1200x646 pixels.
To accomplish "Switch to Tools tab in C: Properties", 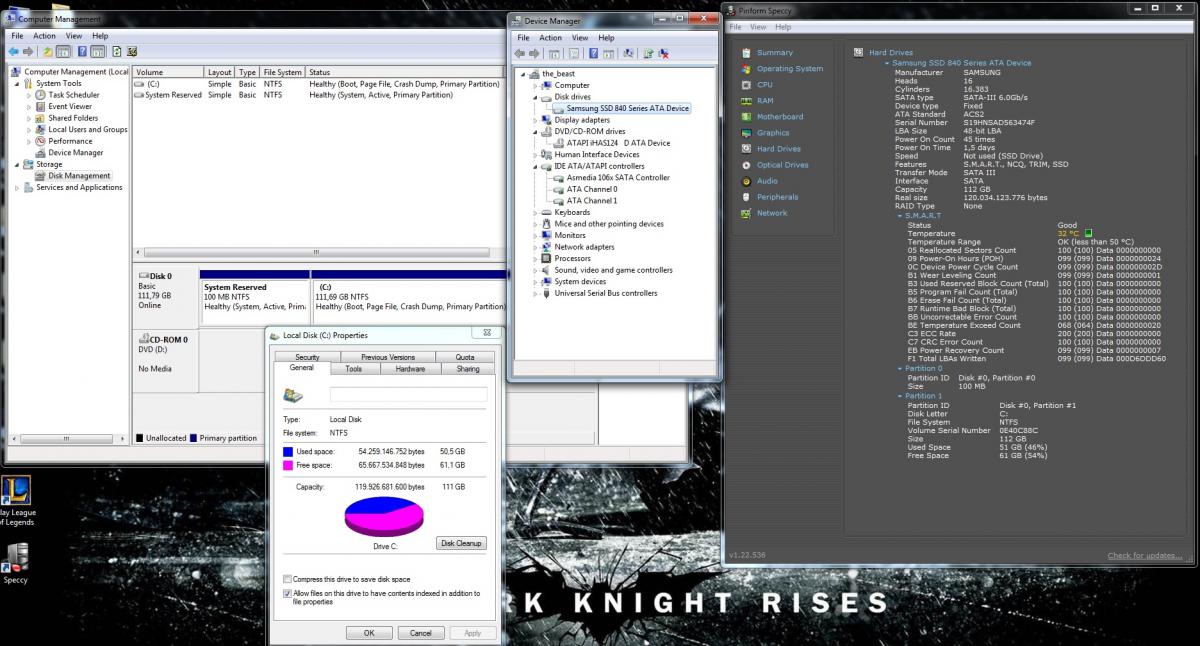I will click(354, 369).
